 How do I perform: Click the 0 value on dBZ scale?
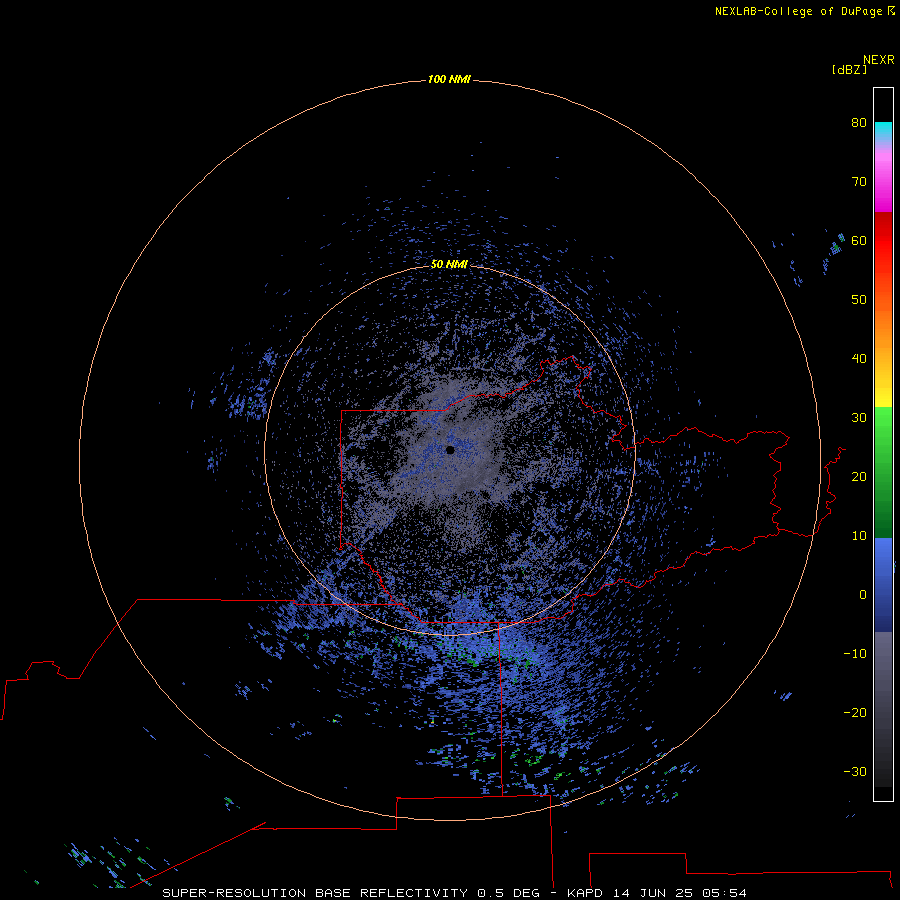pos(863,595)
